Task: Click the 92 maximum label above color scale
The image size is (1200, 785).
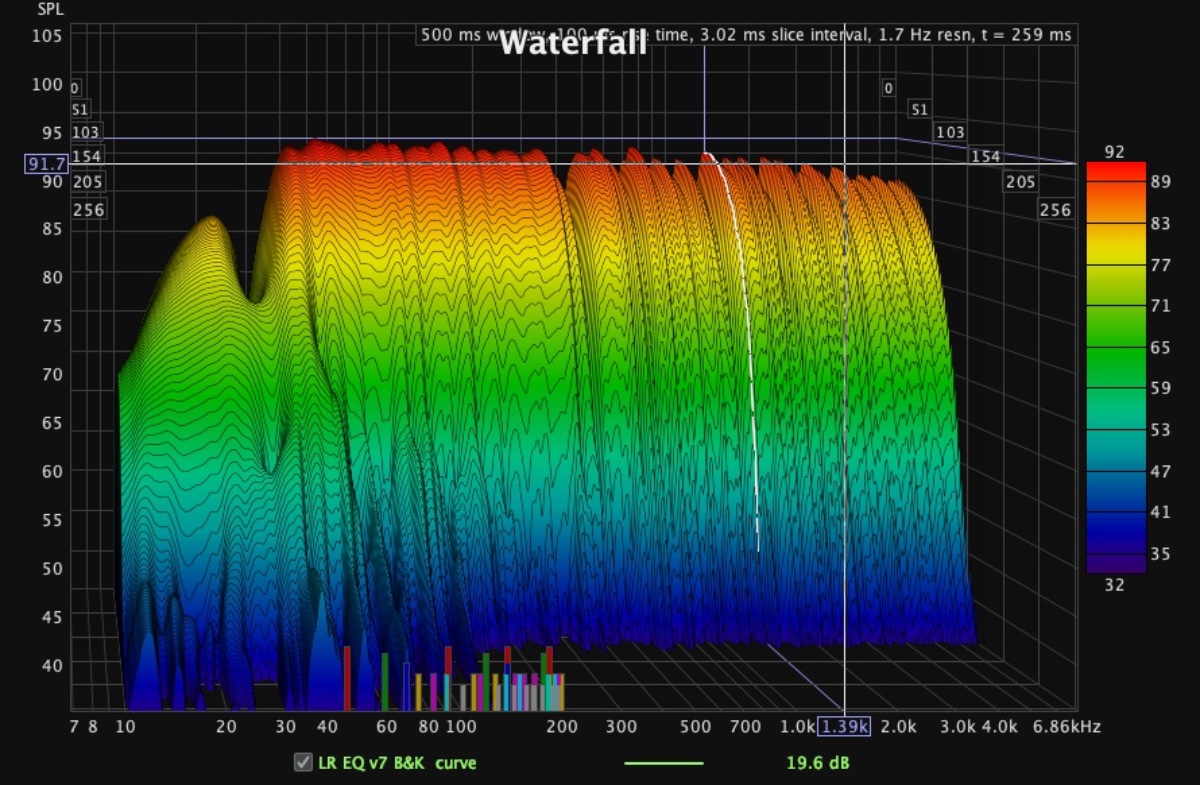Action: point(1114,152)
